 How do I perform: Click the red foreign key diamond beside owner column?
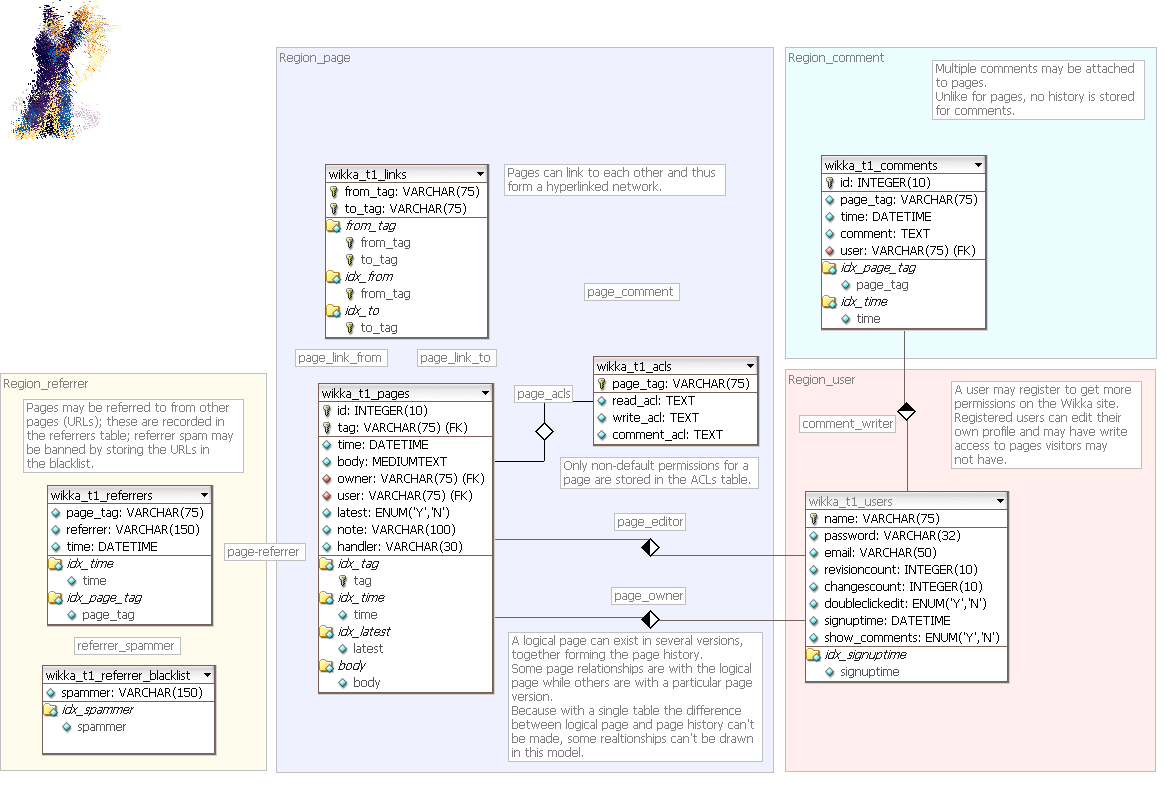[x=327, y=479]
